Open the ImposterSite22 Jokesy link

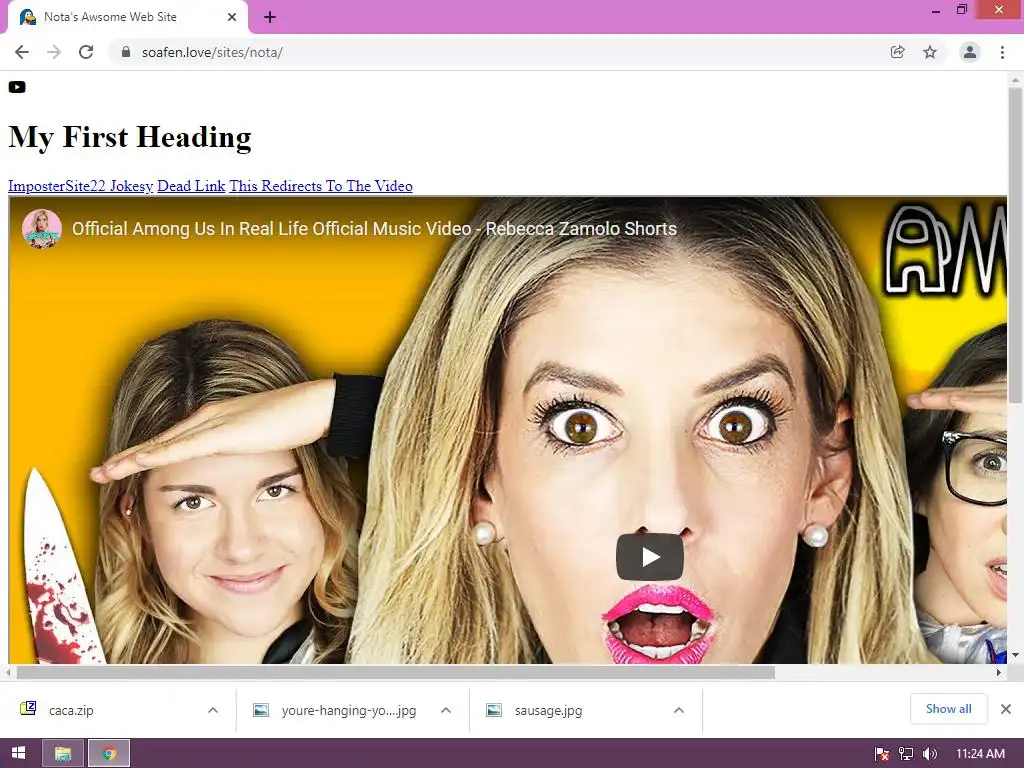(80, 186)
